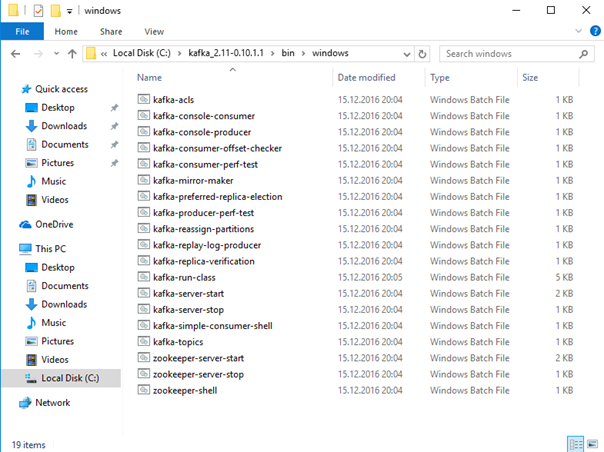Select kafka-simple-consumer-shell file name
This screenshot has width=604, height=452.
click(x=213, y=326)
